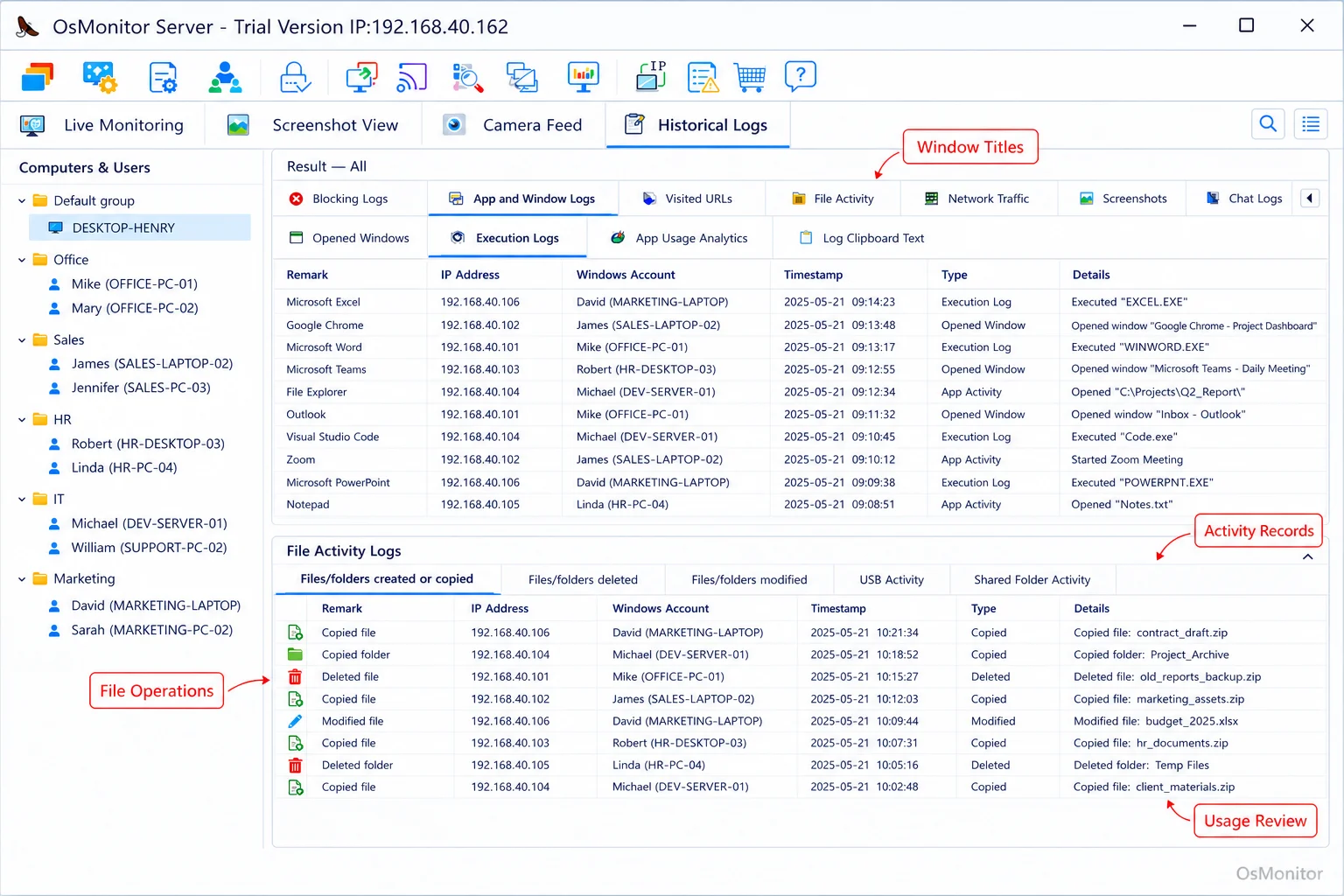
Task: Collapse the Sales group chevron
Action: 22,339
